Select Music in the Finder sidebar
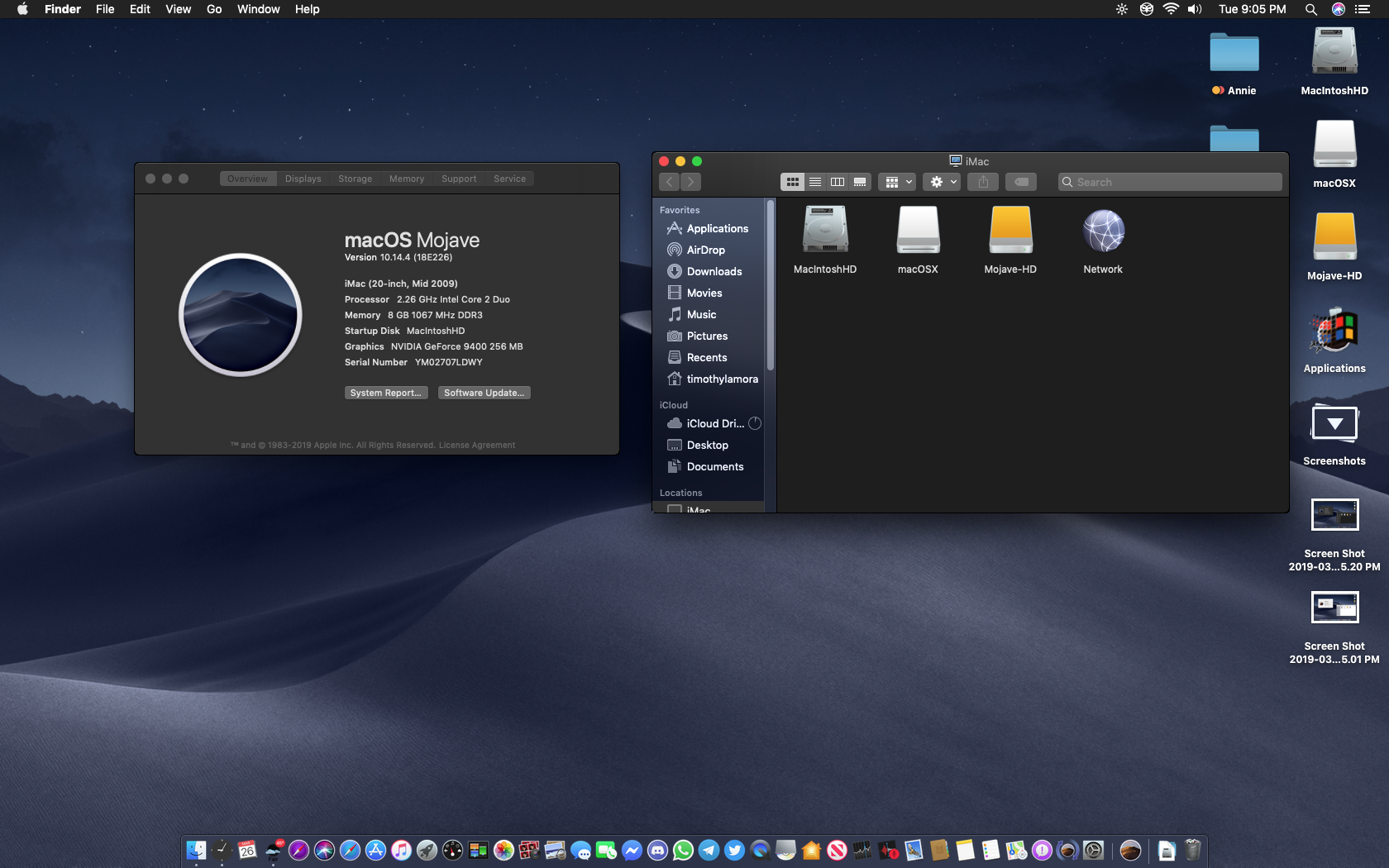Screen dimensions: 1389x868 tap(709, 314)
